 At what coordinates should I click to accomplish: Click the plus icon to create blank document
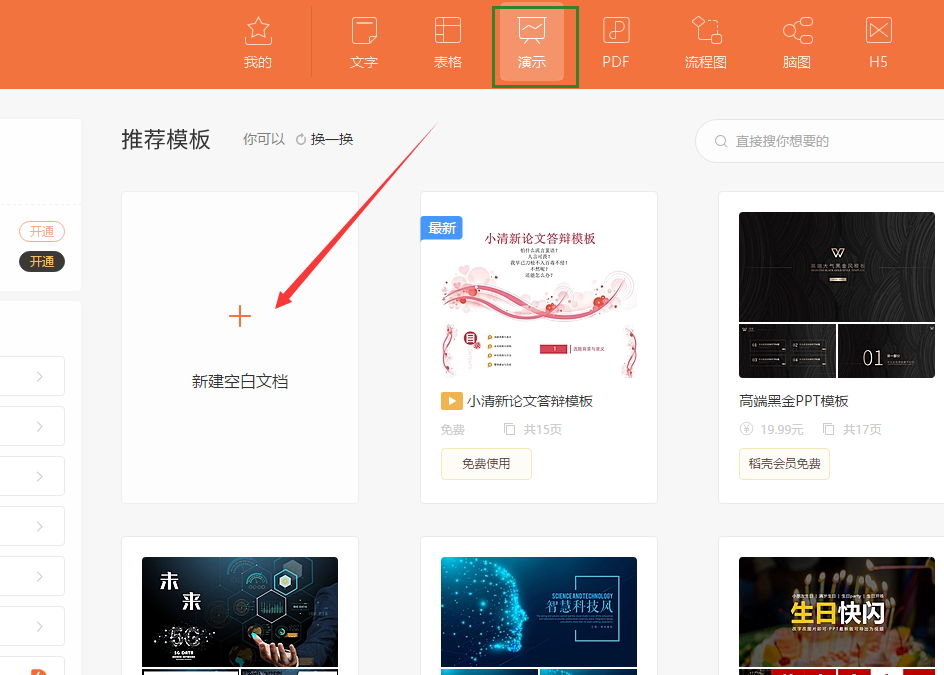pyautogui.click(x=239, y=316)
